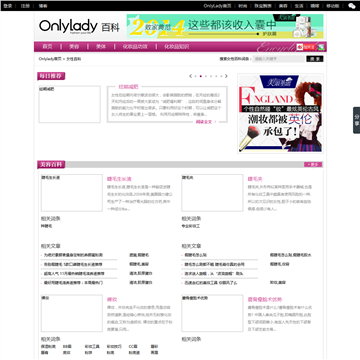The height and width of the screenshot is (360, 360).
Task: Open the 2014 top banner advertisement
Action: pyautogui.click(x=225, y=26)
